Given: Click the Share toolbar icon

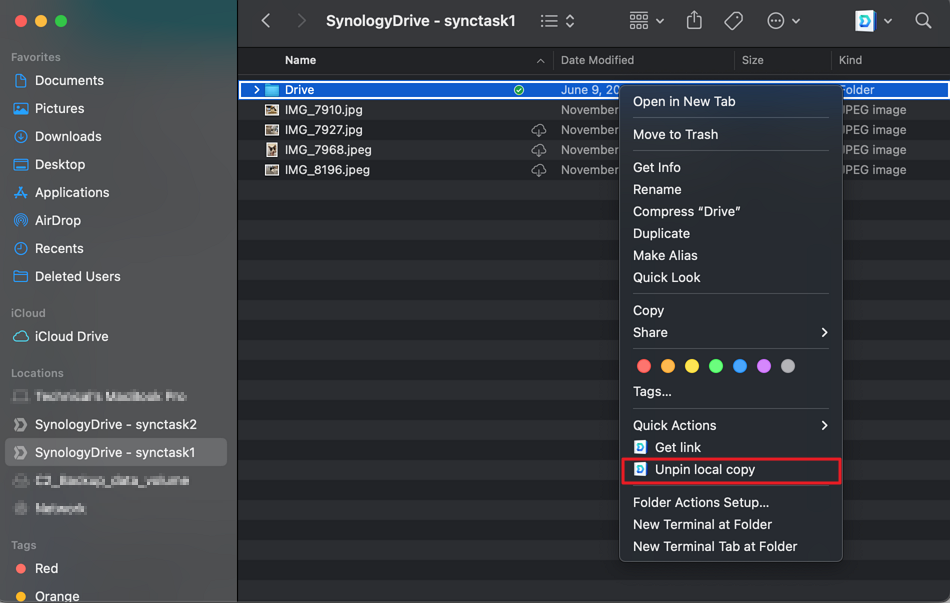Looking at the screenshot, I should [x=694, y=21].
